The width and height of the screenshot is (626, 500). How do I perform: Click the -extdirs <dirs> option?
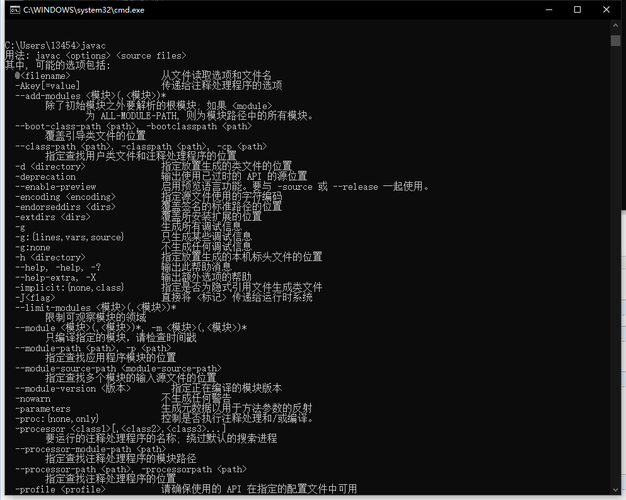(x=53, y=217)
